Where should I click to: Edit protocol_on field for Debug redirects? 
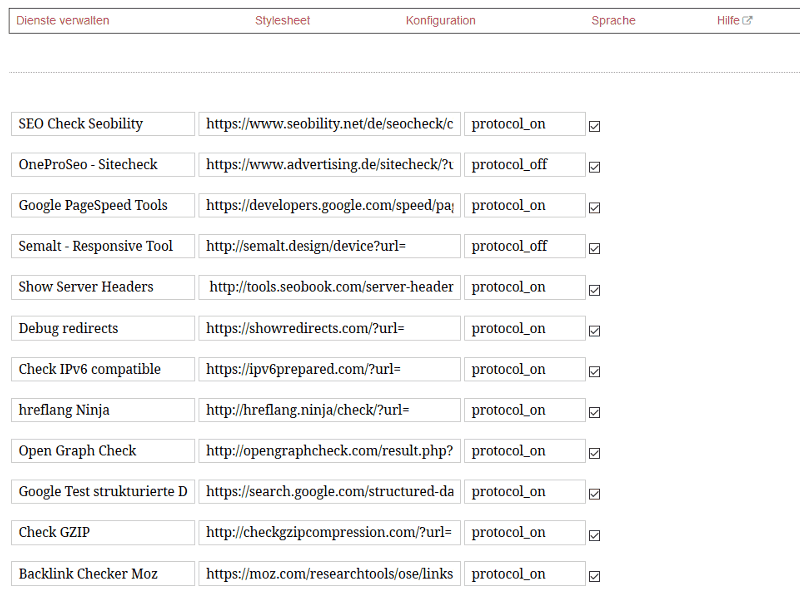pyautogui.click(x=524, y=328)
